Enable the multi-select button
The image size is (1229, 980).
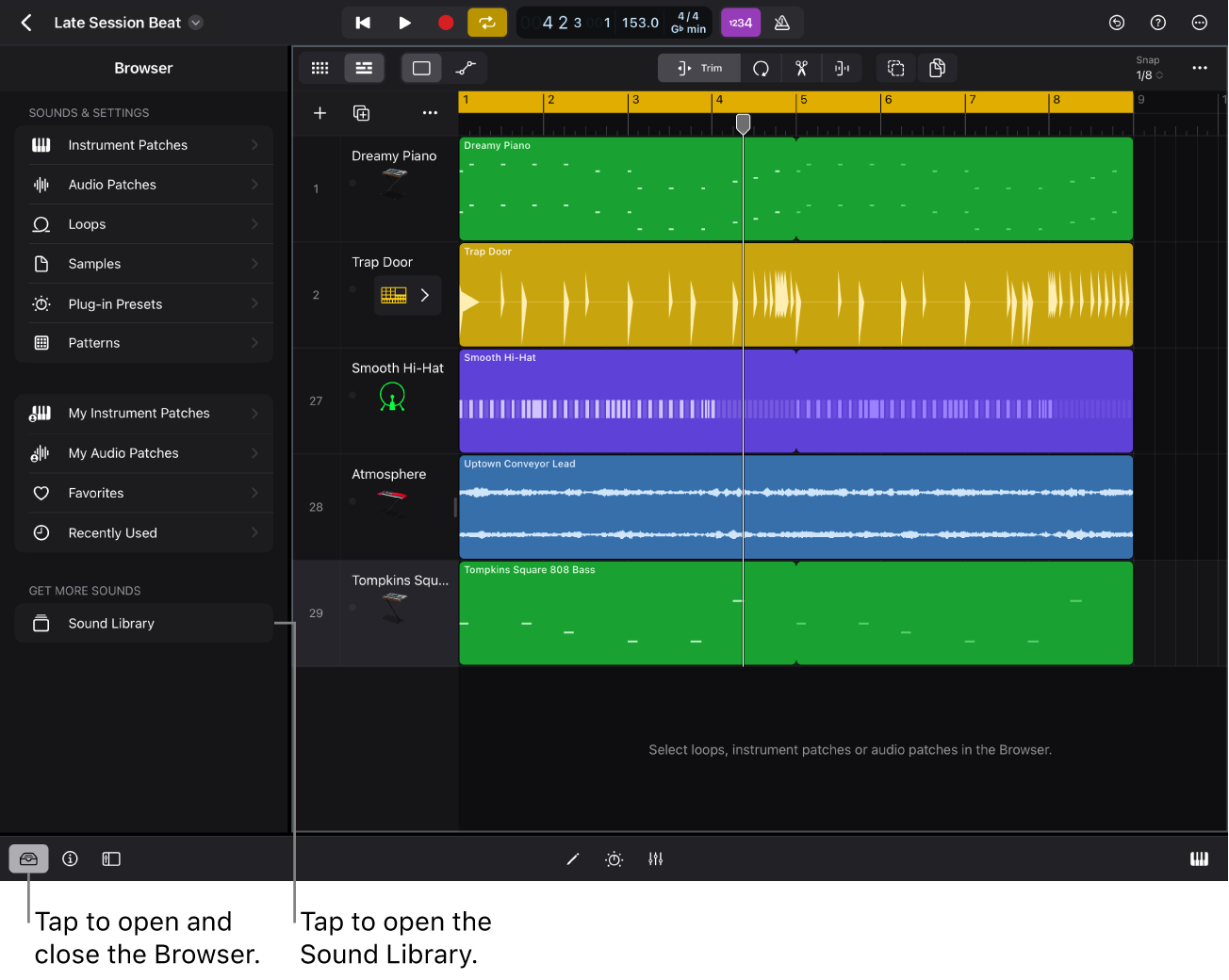(x=896, y=68)
